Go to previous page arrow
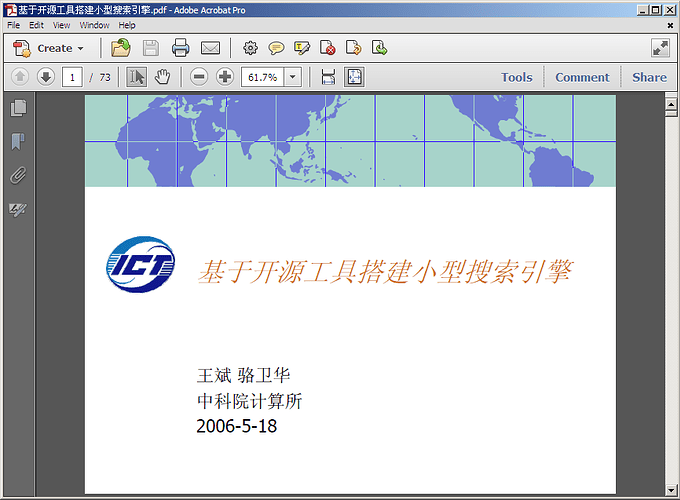Screen dimensions: 680x500 pyautogui.click(x=20, y=77)
